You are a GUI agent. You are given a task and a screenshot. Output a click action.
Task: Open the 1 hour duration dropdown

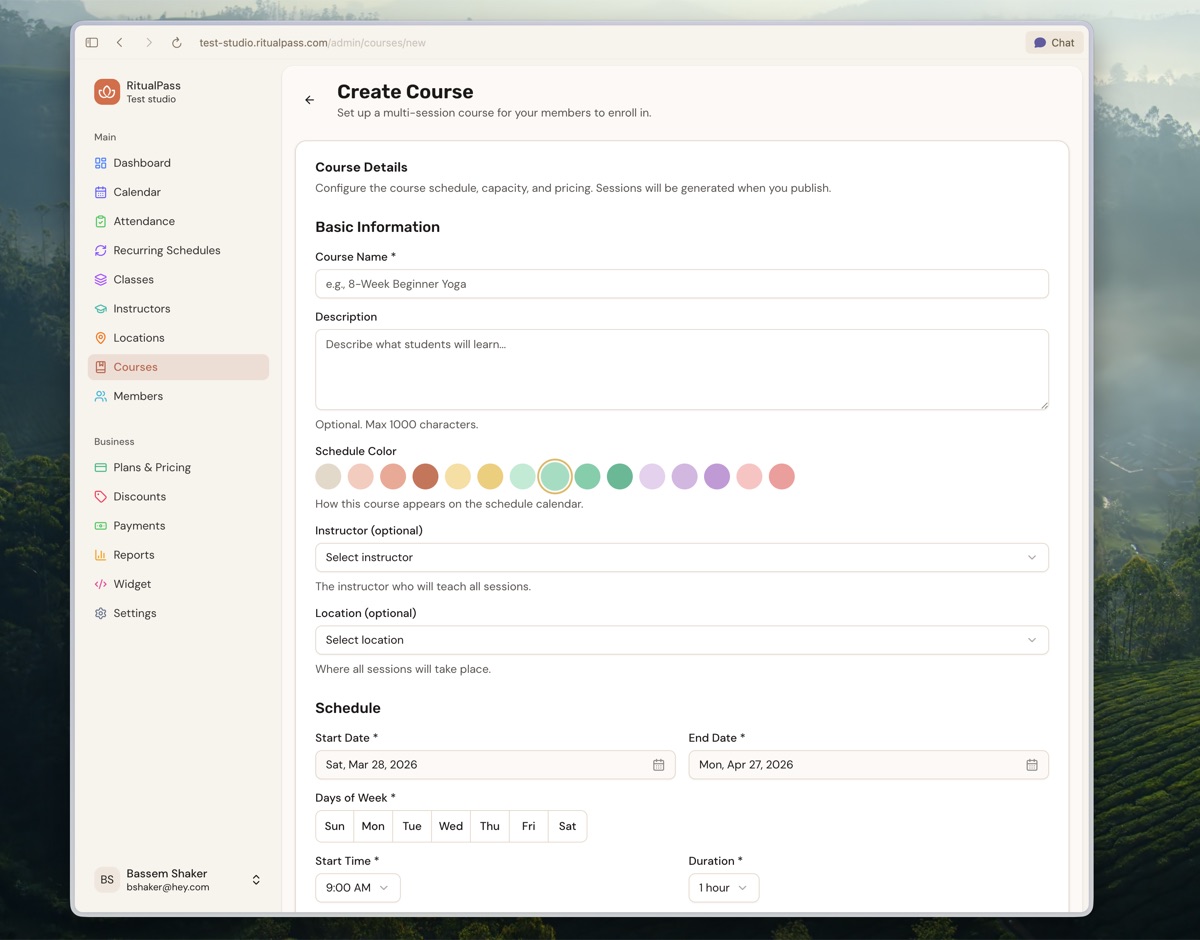click(x=724, y=888)
